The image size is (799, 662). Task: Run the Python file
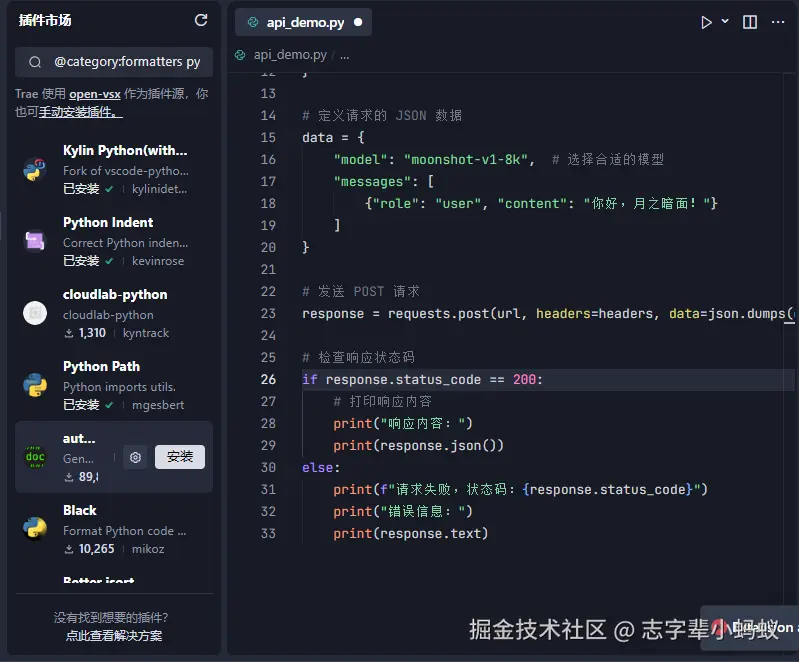click(x=706, y=22)
